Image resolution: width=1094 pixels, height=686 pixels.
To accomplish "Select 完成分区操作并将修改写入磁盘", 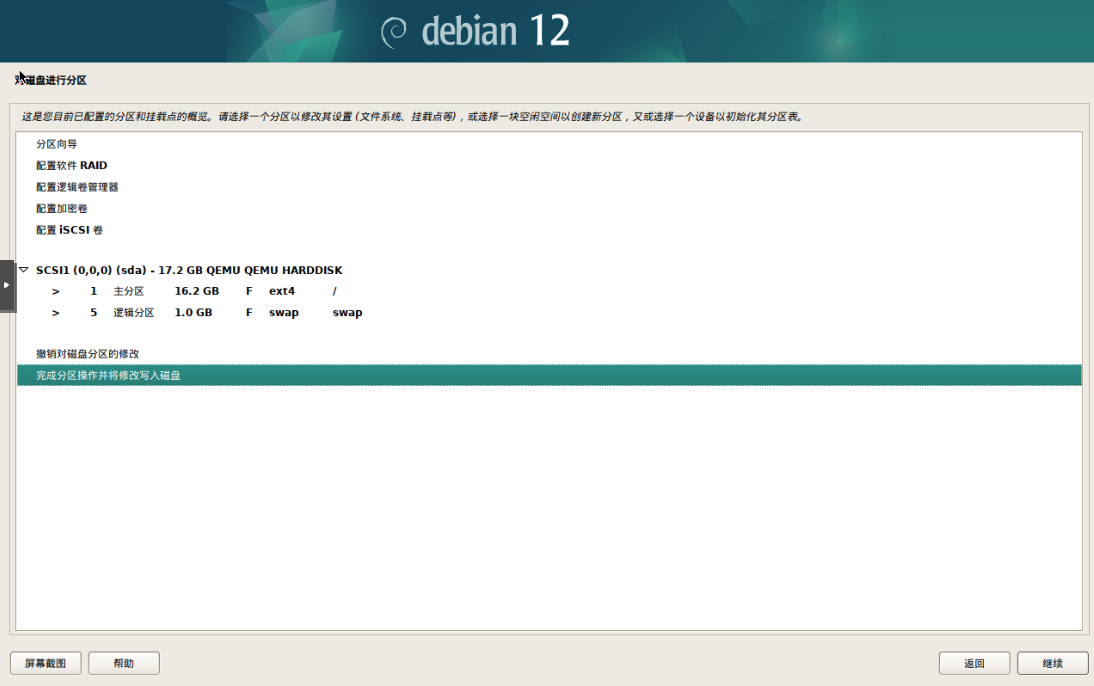I will click(x=549, y=375).
